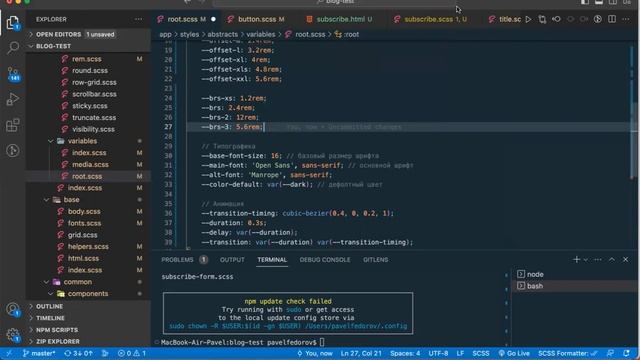Switch to the subscribe.html editor tab
Screen dimensions: 640x360
click(x=344, y=19)
